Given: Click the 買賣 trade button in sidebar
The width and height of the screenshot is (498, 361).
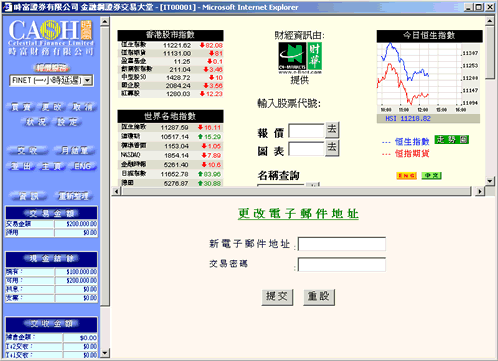Looking at the screenshot, I should [x=21, y=107].
